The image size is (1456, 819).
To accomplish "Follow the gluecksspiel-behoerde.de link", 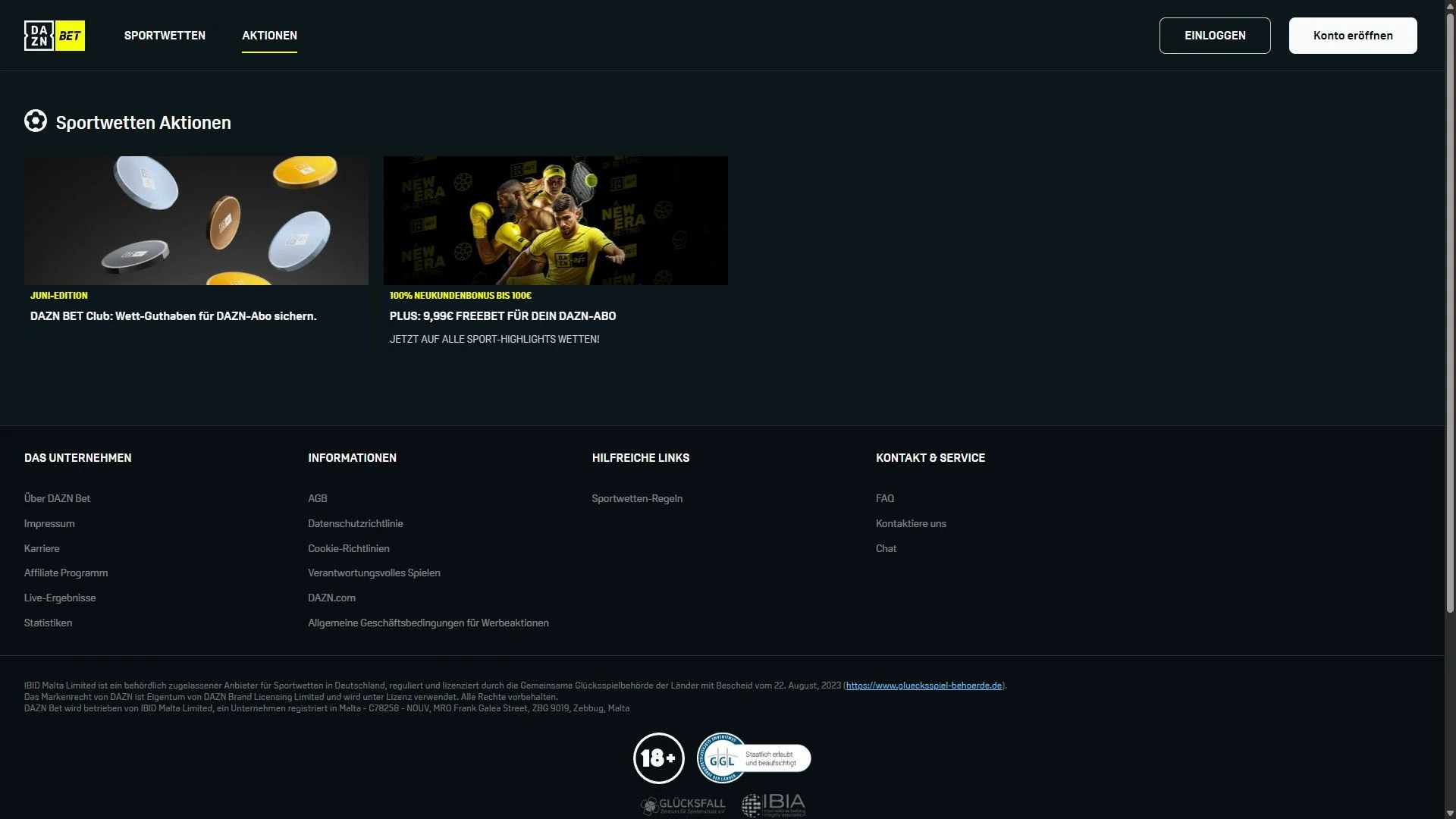I will tap(923, 686).
